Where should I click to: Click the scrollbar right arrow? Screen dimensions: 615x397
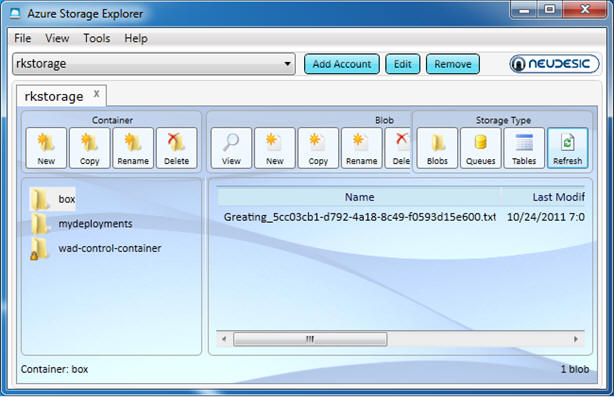576,339
